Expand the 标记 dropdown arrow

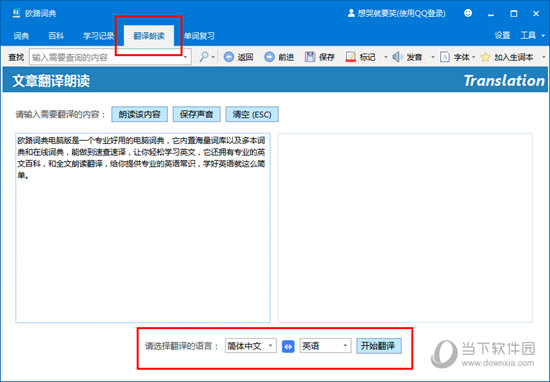pyautogui.click(x=385, y=57)
